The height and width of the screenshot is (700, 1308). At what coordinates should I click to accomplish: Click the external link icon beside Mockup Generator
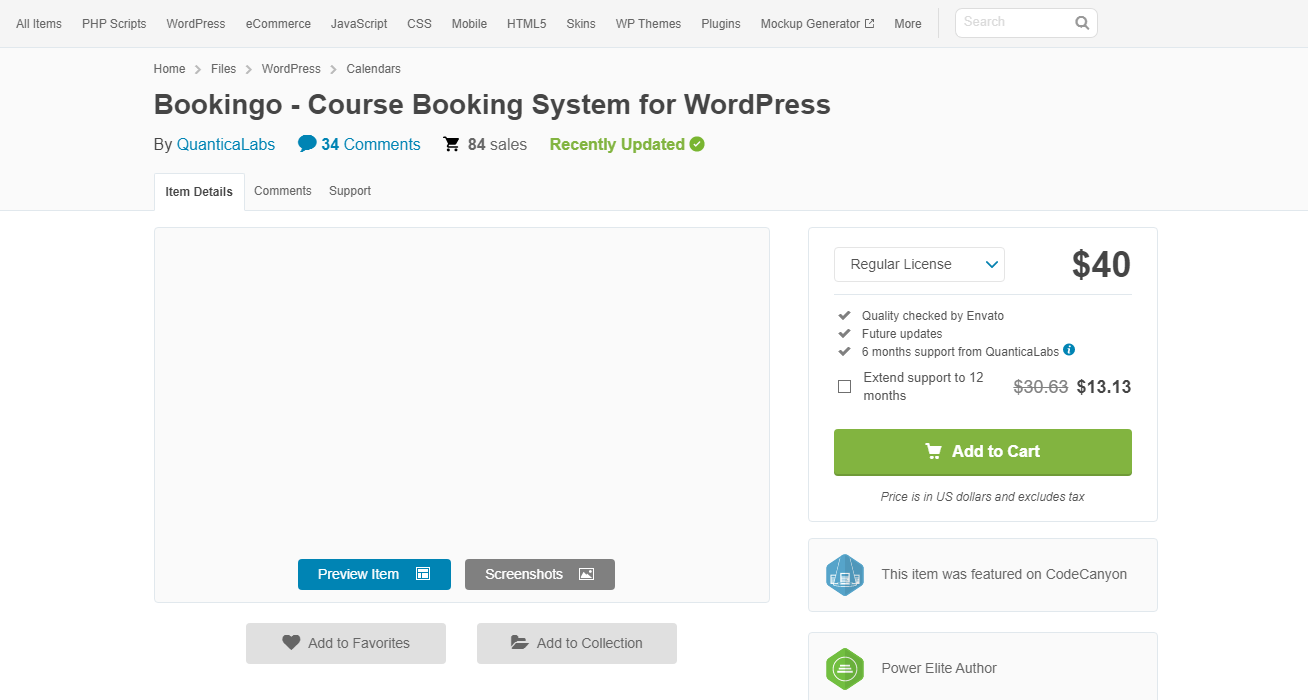pyautogui.click(x=870, y=24)
